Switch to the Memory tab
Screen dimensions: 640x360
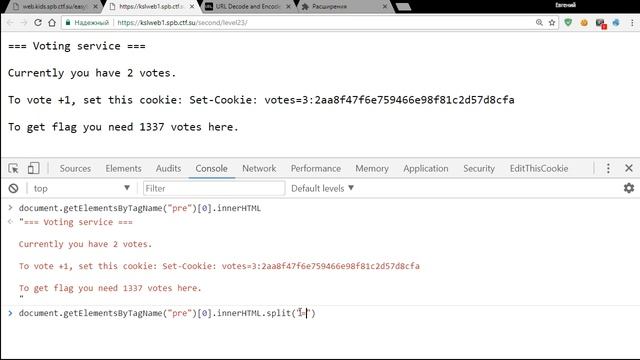pyautogui.click(x=372, y=168)
